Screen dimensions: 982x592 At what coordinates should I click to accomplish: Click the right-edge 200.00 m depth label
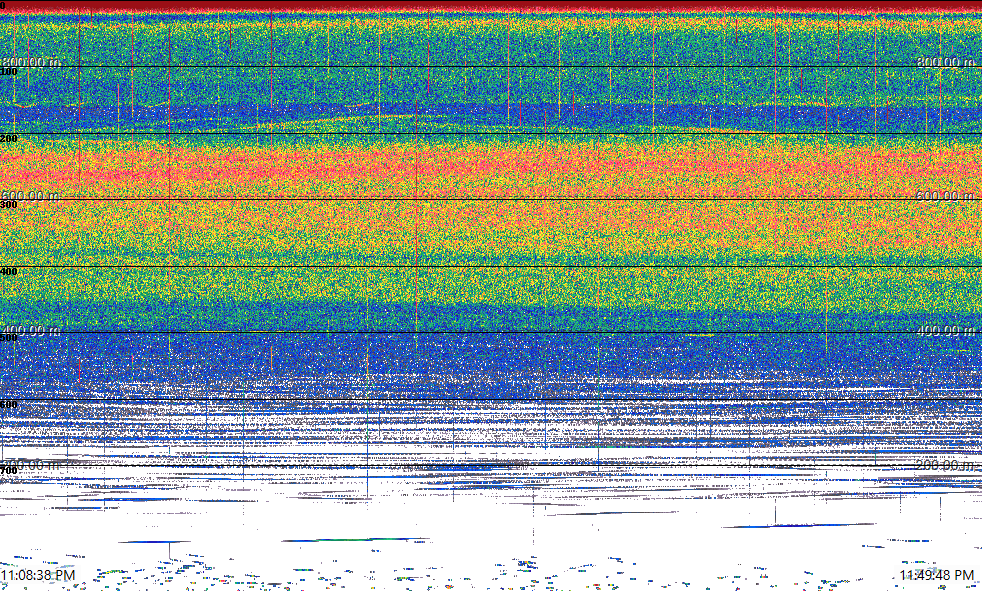(x=946, y=465)
